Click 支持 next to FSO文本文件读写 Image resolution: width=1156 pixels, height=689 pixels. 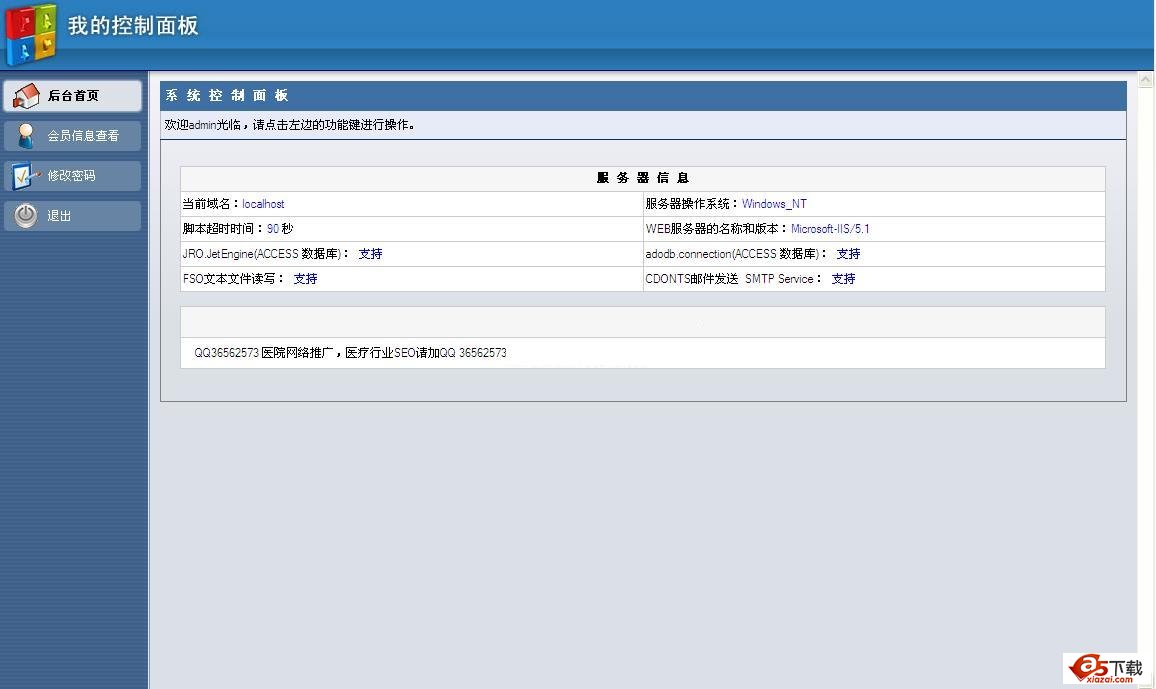305,279
